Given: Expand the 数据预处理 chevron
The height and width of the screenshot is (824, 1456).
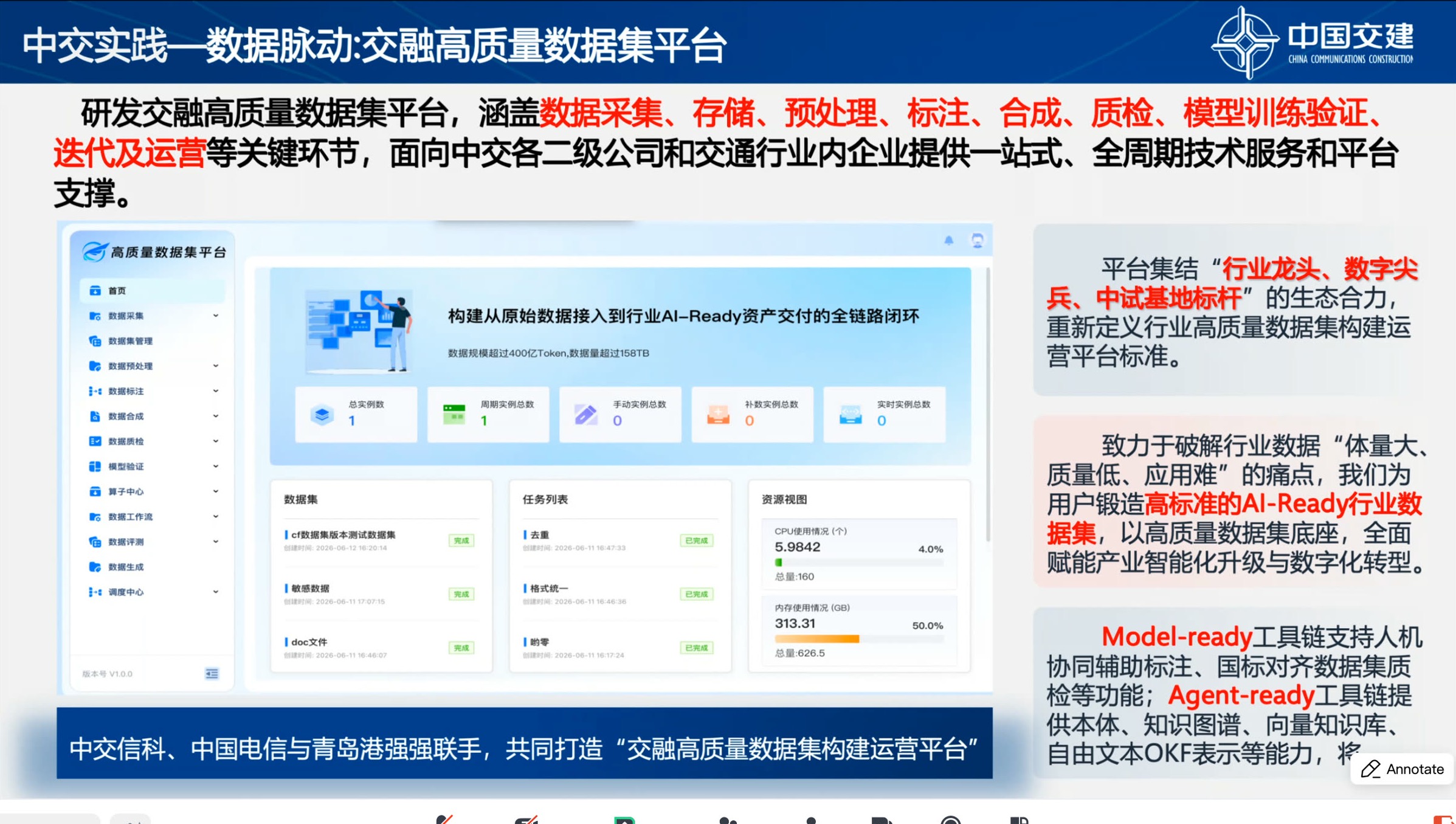Looking at the screenshot, I should 215,366.
